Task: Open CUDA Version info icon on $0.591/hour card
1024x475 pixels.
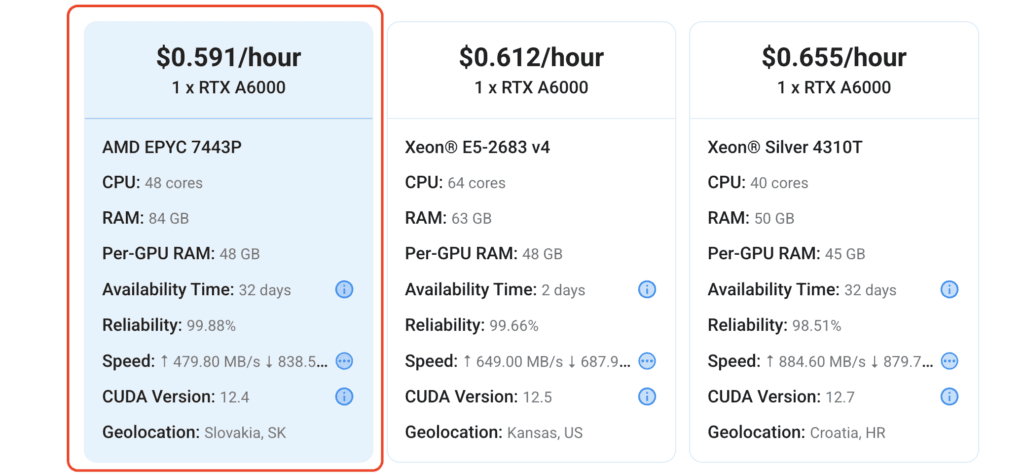Action: click(344, 397)
